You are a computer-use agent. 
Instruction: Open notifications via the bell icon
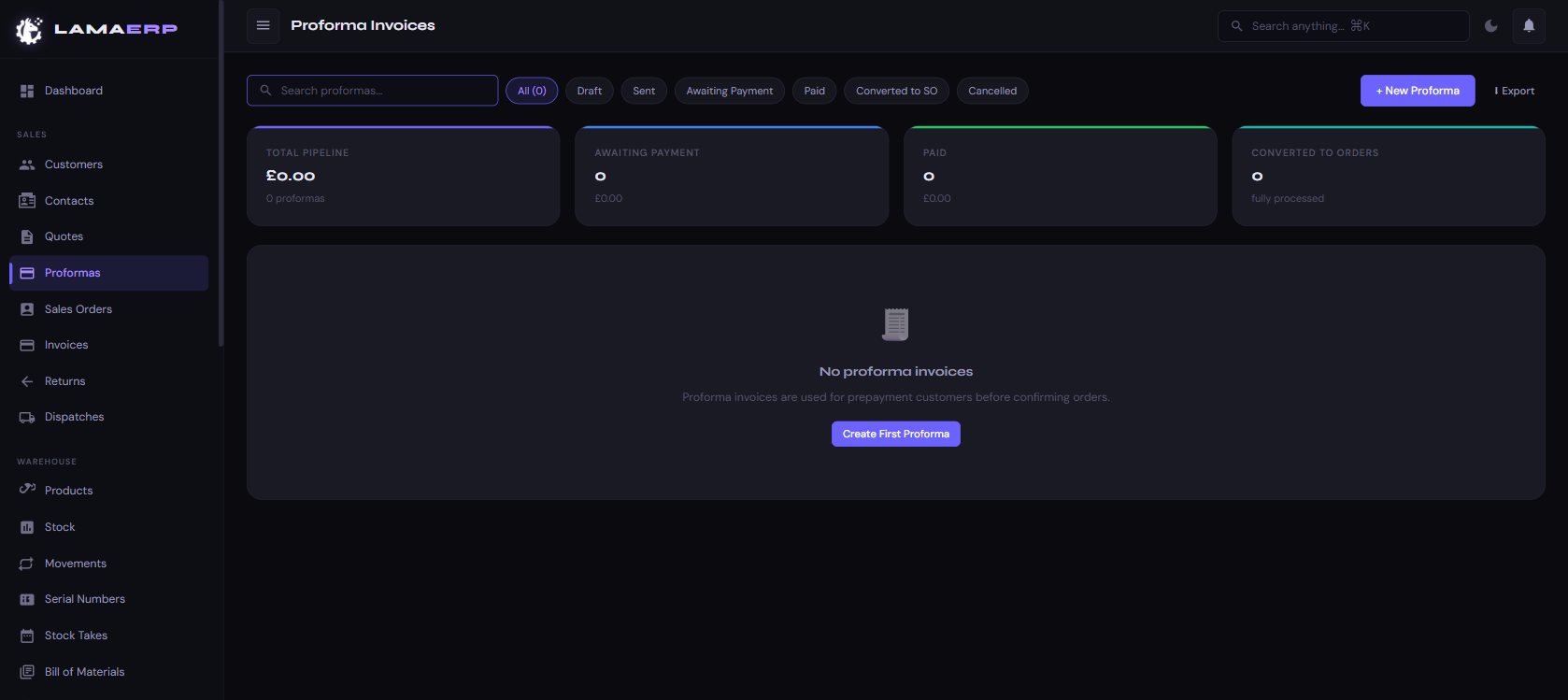point(1529,26)
